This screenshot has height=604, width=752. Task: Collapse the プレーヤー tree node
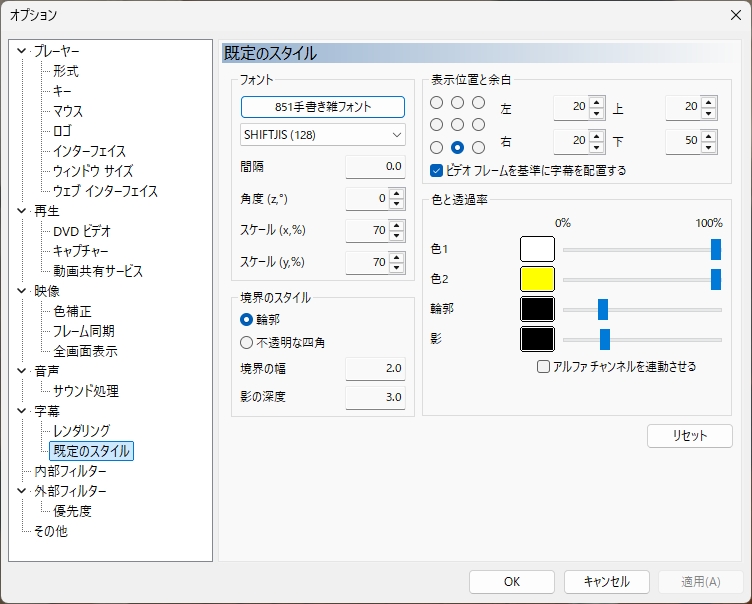(22, 51)
